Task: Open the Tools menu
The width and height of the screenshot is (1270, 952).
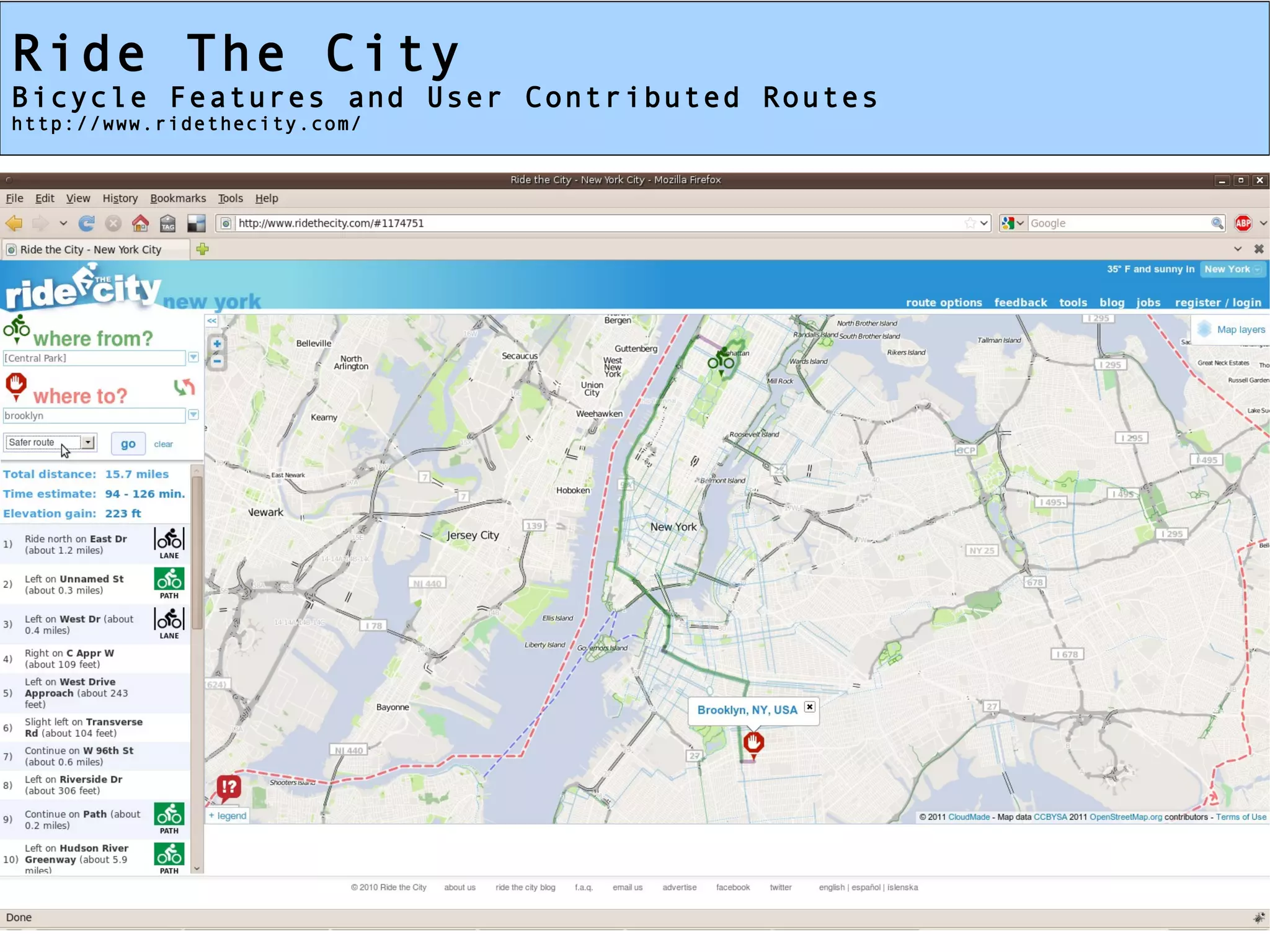Action: click(x=230, y=198)
